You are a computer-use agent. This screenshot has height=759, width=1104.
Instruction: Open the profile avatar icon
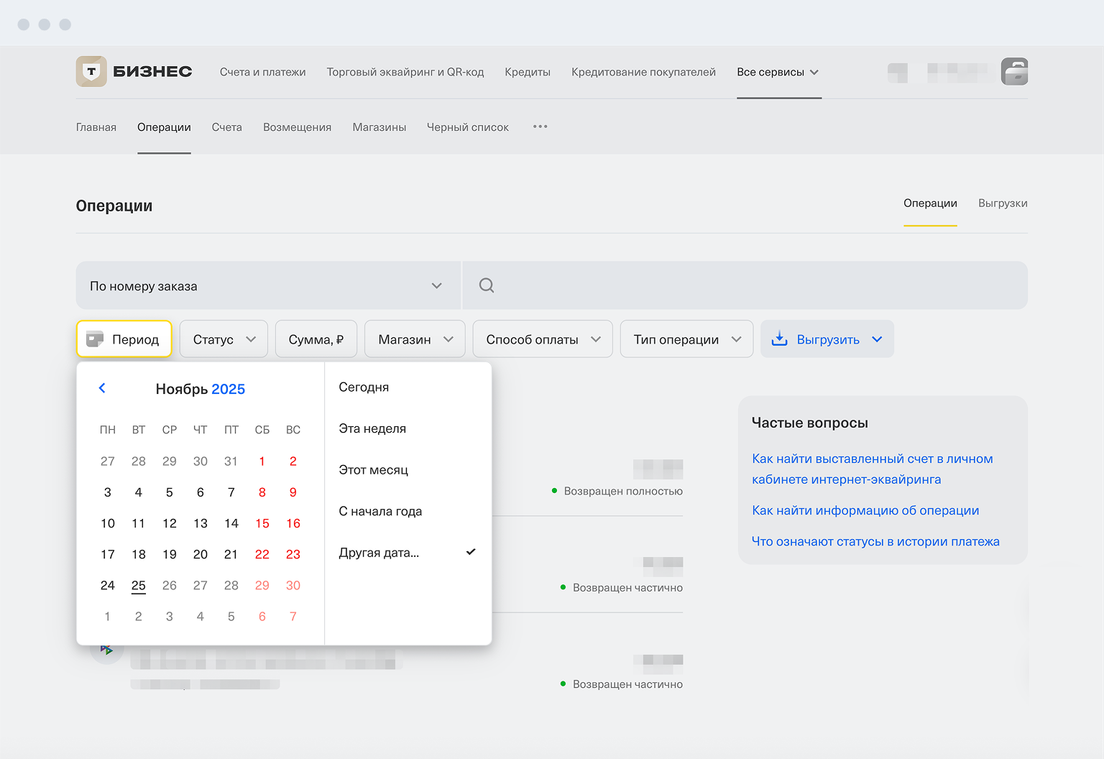pyautogui.click(x=1014, y=72)
